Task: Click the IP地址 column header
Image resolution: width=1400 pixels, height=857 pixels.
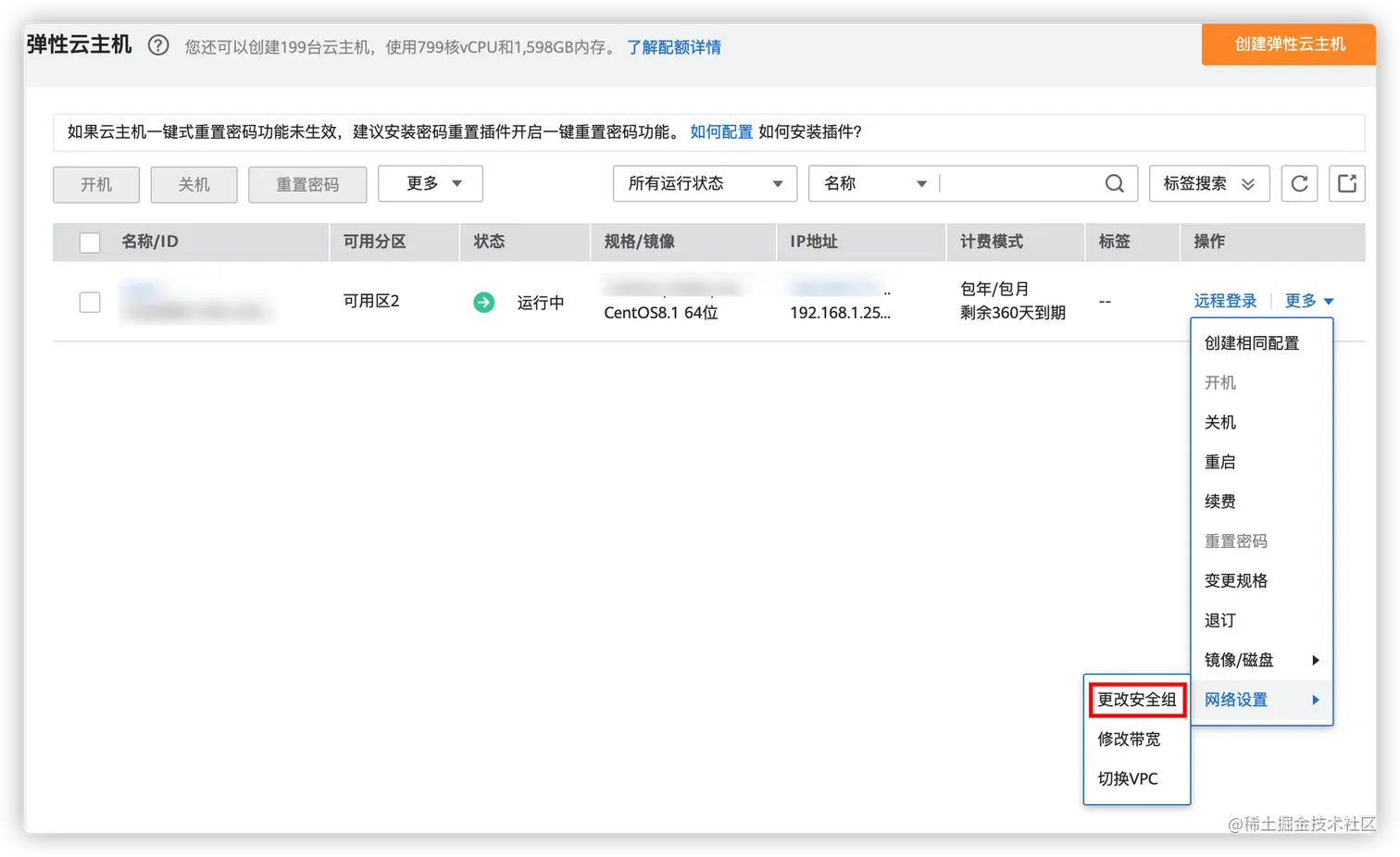Action: (814, 242)
